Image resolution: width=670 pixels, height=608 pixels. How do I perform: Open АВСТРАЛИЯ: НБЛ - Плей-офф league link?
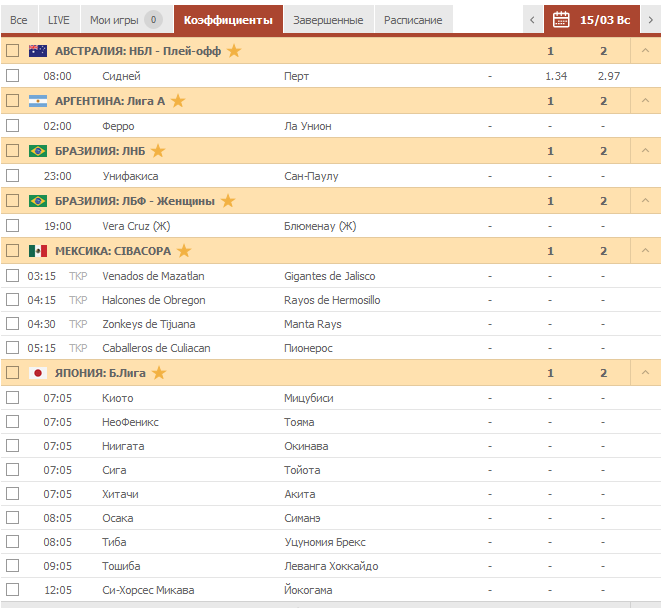pyautogui.click(x=138, y=51)
